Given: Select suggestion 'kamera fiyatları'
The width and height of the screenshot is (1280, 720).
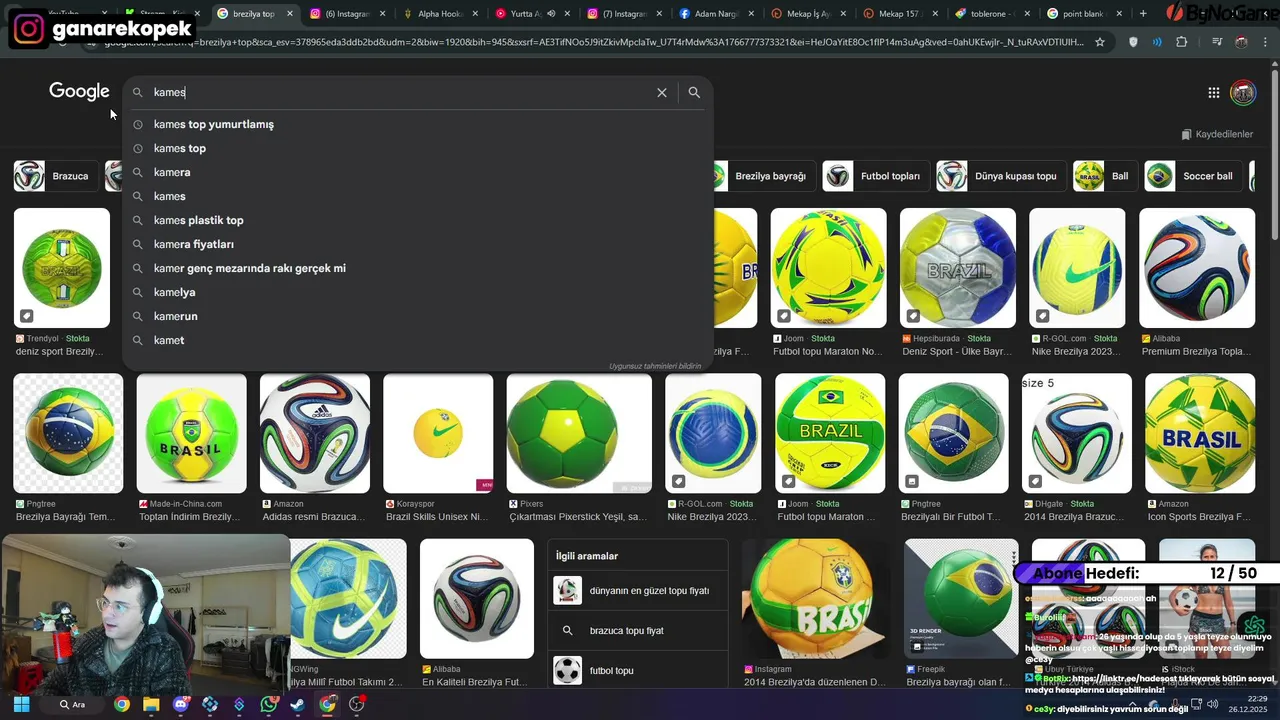Looking at the screenshot, I should [x=418, y=244].
